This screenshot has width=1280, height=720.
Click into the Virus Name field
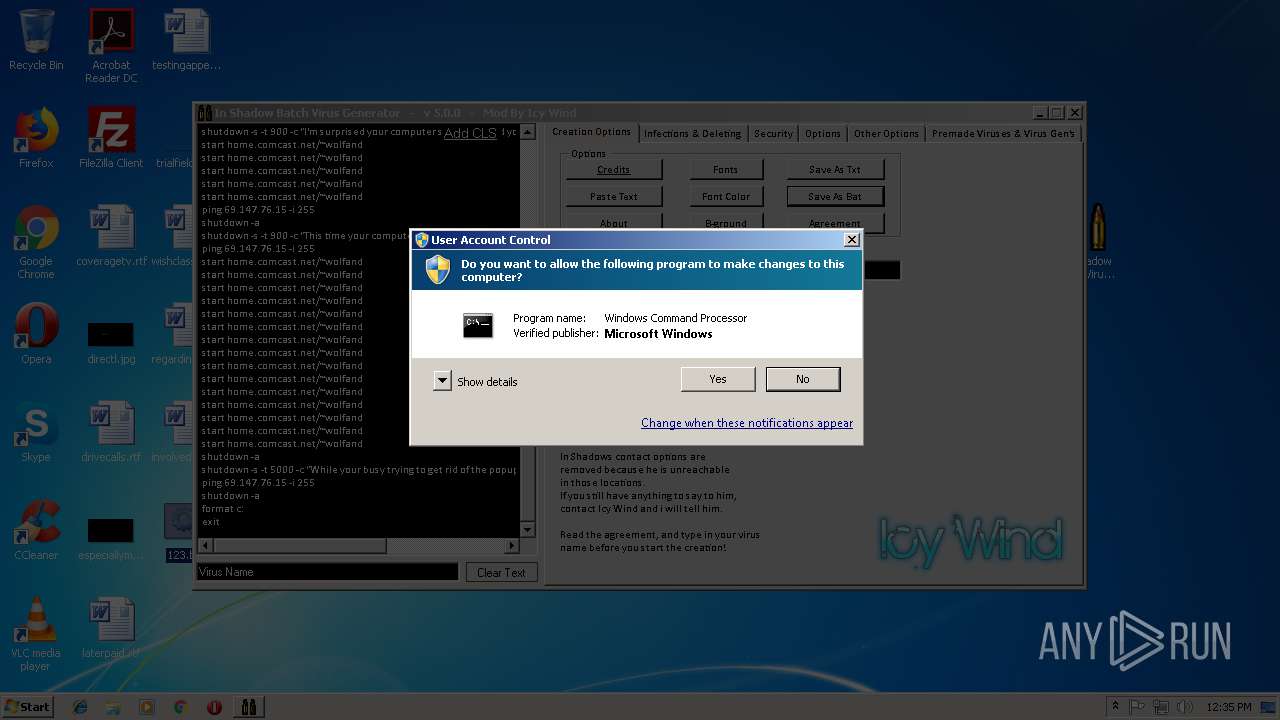pos(327,572)
